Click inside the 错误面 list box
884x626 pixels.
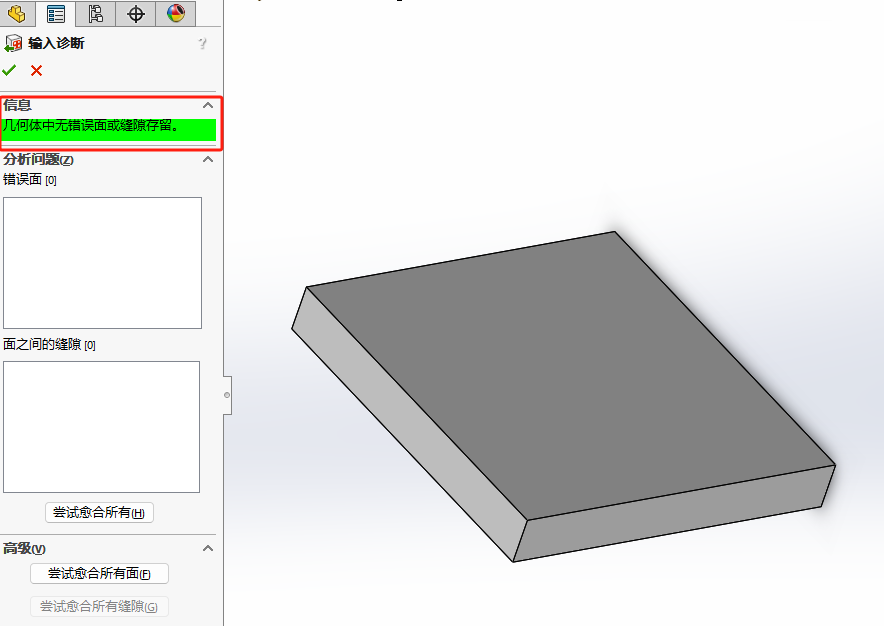[x=103, y=263]
